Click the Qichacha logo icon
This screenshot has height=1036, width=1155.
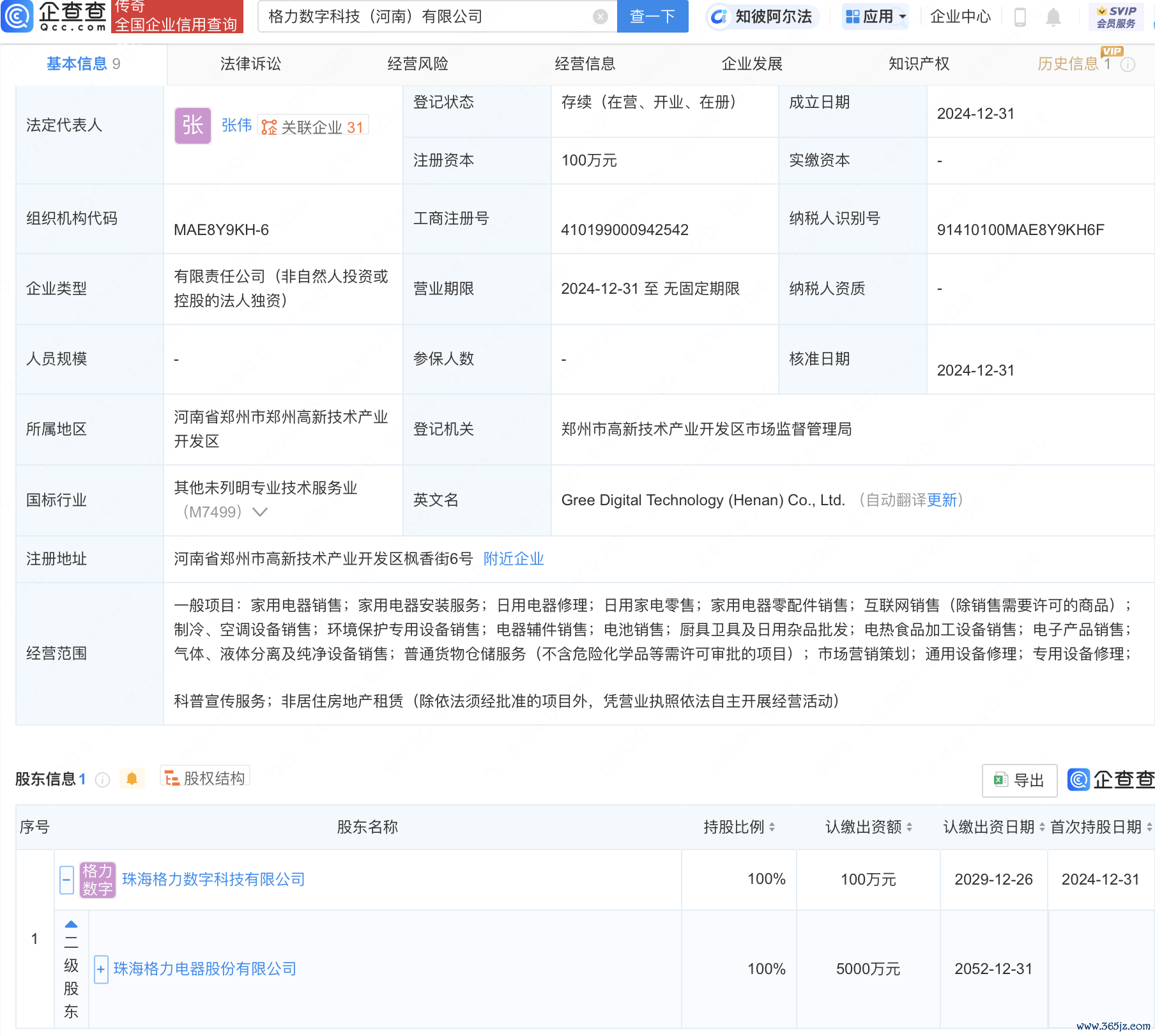(17, 16)
